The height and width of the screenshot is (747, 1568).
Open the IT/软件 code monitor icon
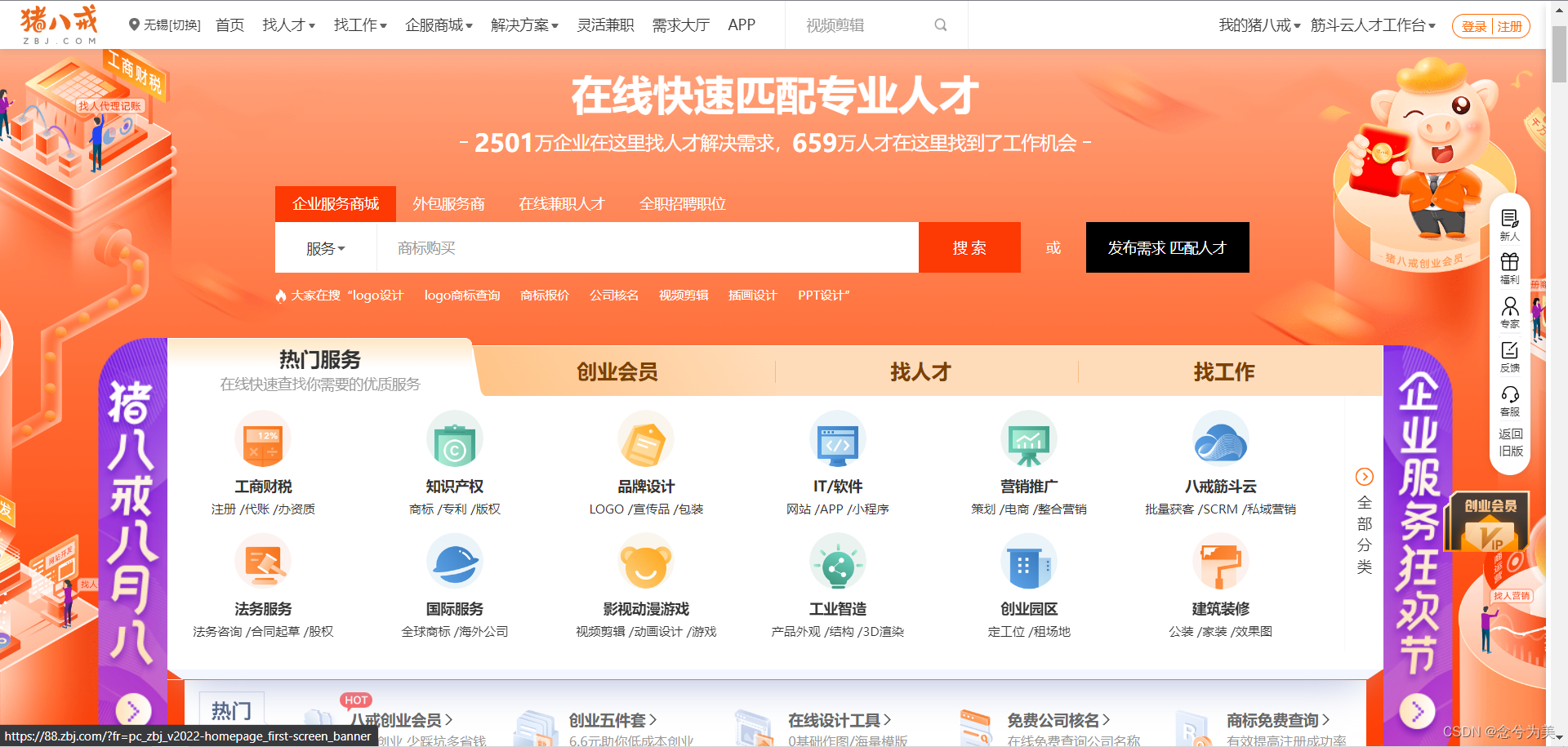pos(838,439)
